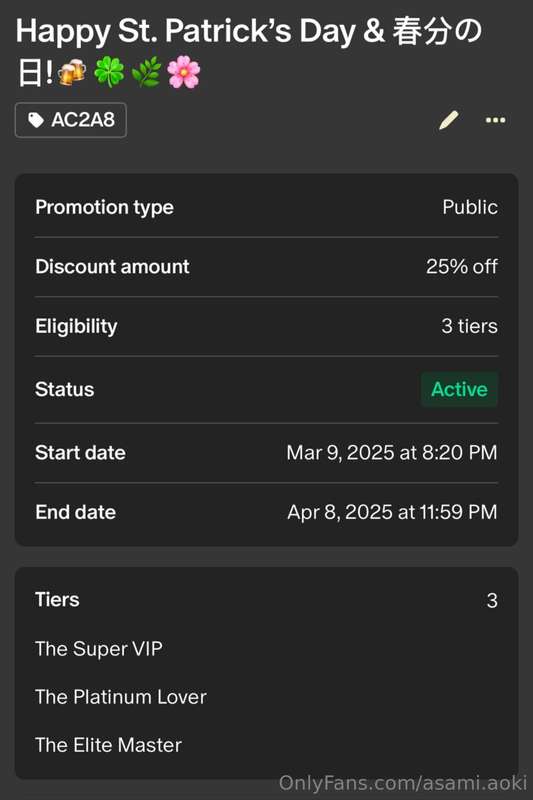
Task: Click the Tiers section header
Action: coord(57,599)
